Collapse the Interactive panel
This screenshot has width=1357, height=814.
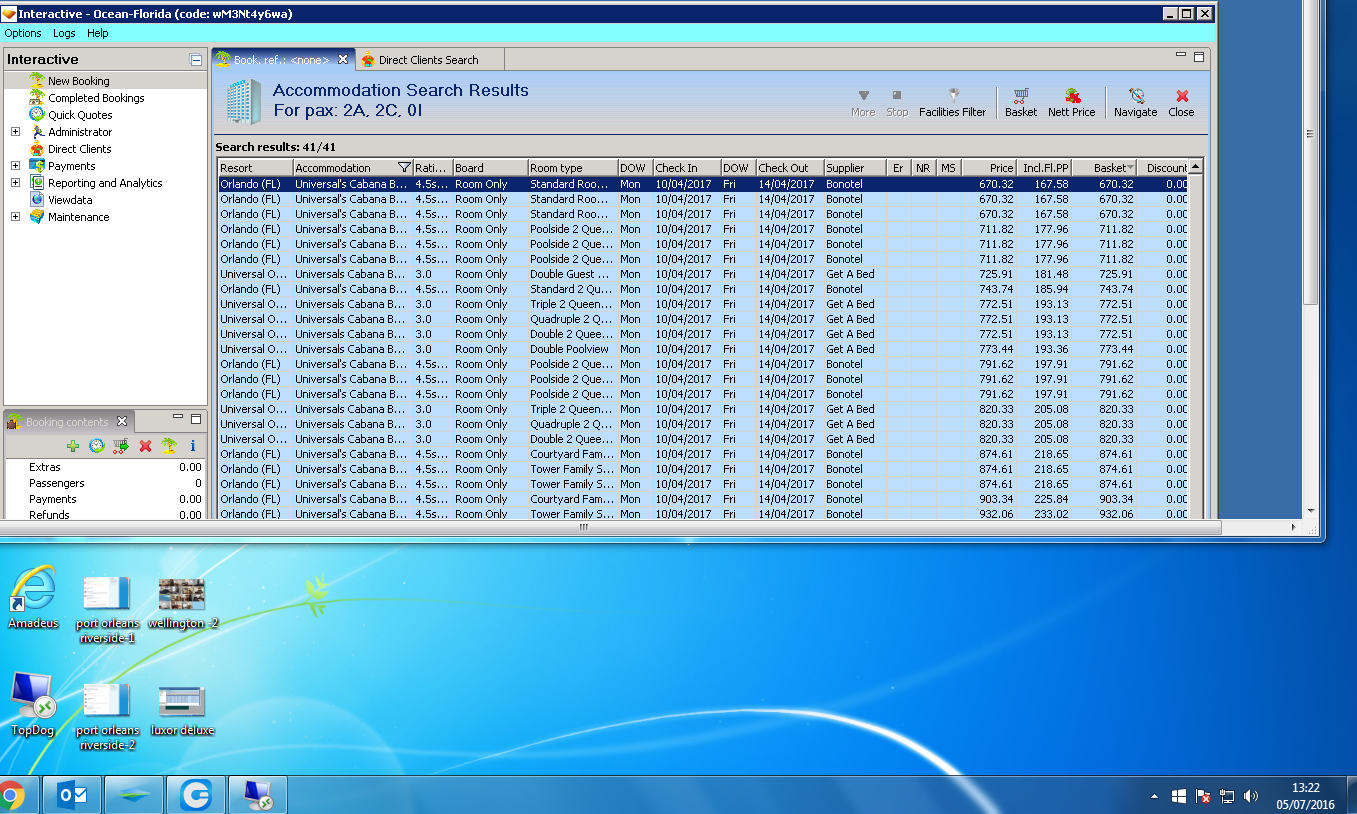[x=196, y=60]
